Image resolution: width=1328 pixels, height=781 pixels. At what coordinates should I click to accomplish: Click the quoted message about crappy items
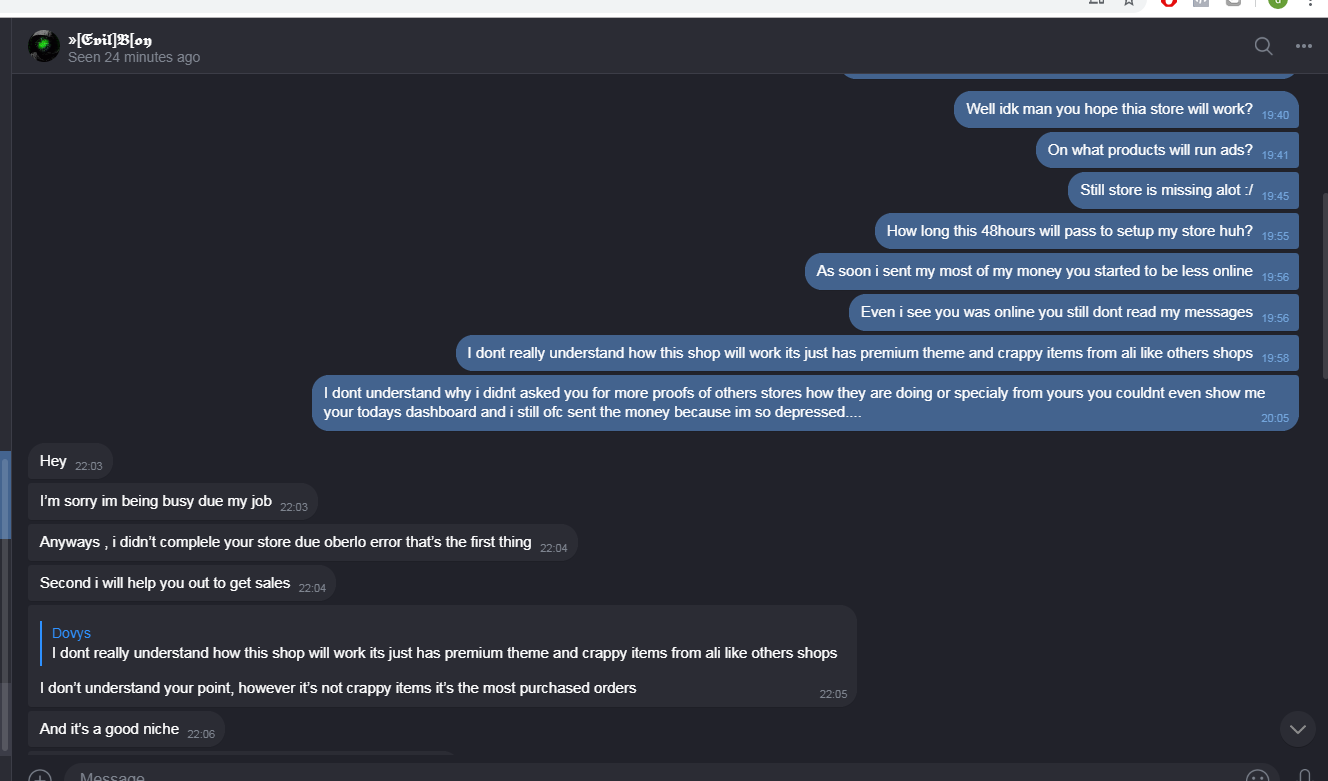click(444, 653)
